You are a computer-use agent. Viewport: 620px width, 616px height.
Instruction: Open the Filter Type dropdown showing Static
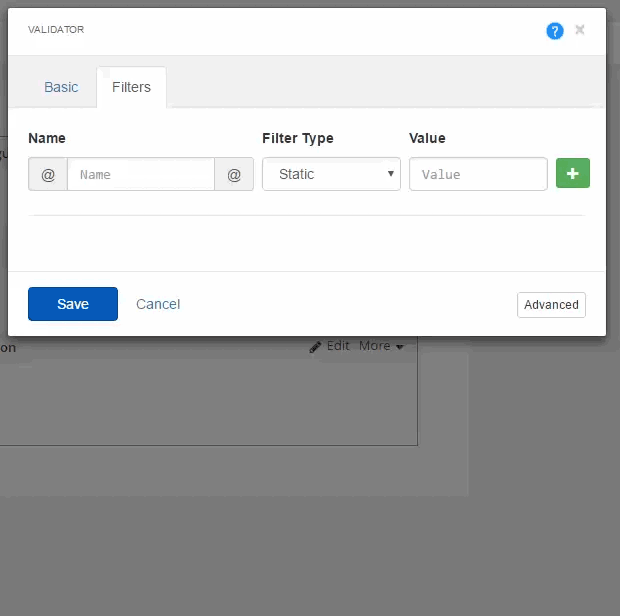331,174
